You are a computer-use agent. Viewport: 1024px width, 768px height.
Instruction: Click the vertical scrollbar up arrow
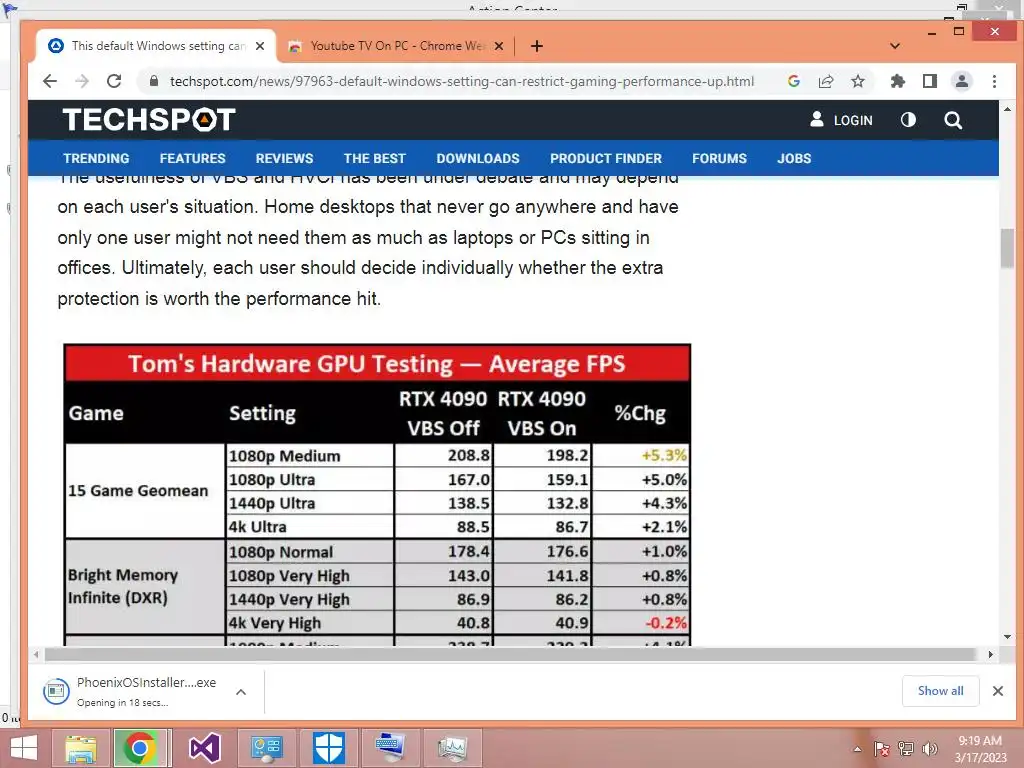pos(1007,109)
